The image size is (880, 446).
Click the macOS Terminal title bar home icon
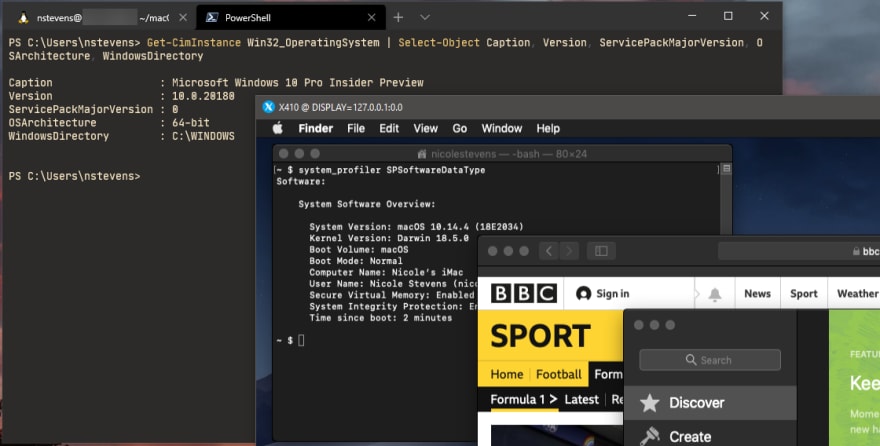[x=422, y=154]
